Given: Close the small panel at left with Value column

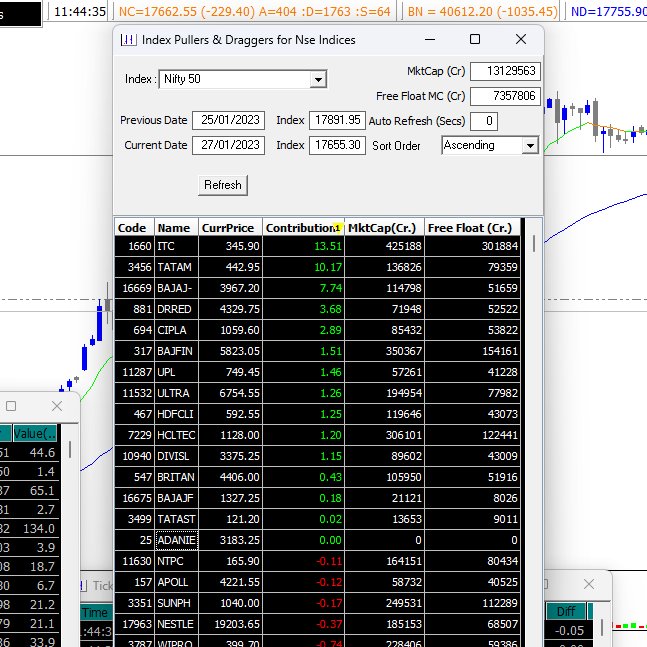Looking at the screenshot, I should [x=57, y=406].
